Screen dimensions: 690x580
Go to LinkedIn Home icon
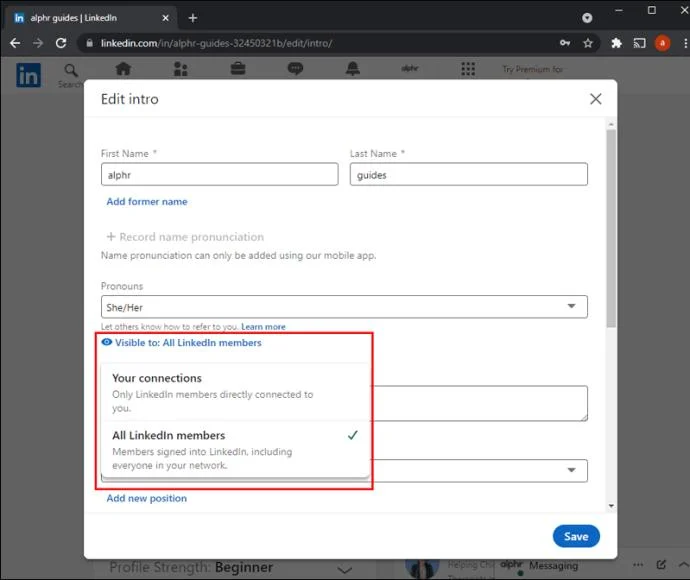(123, 69)
